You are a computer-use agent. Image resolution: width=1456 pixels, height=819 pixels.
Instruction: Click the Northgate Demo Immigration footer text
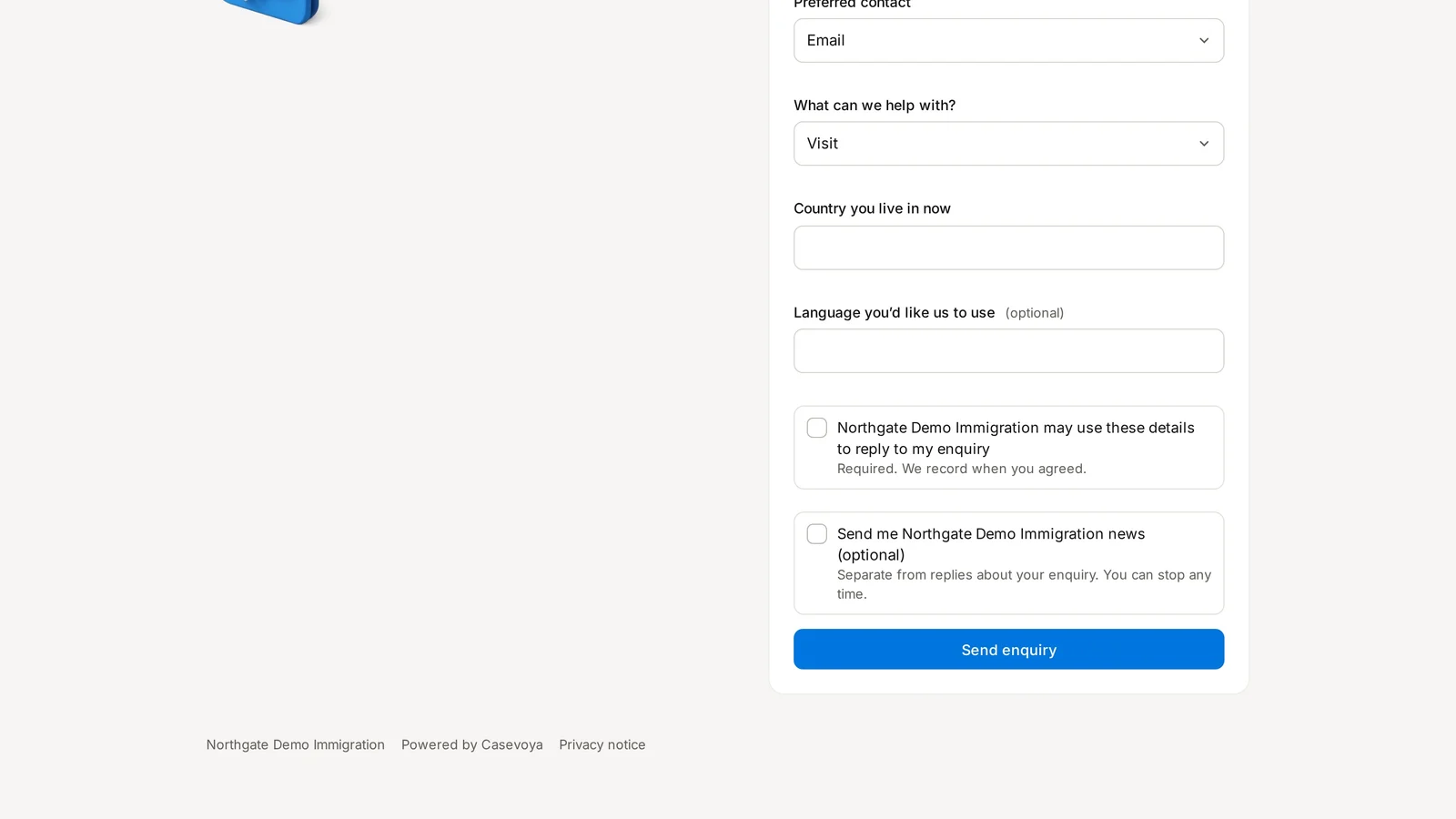(295, 744)
